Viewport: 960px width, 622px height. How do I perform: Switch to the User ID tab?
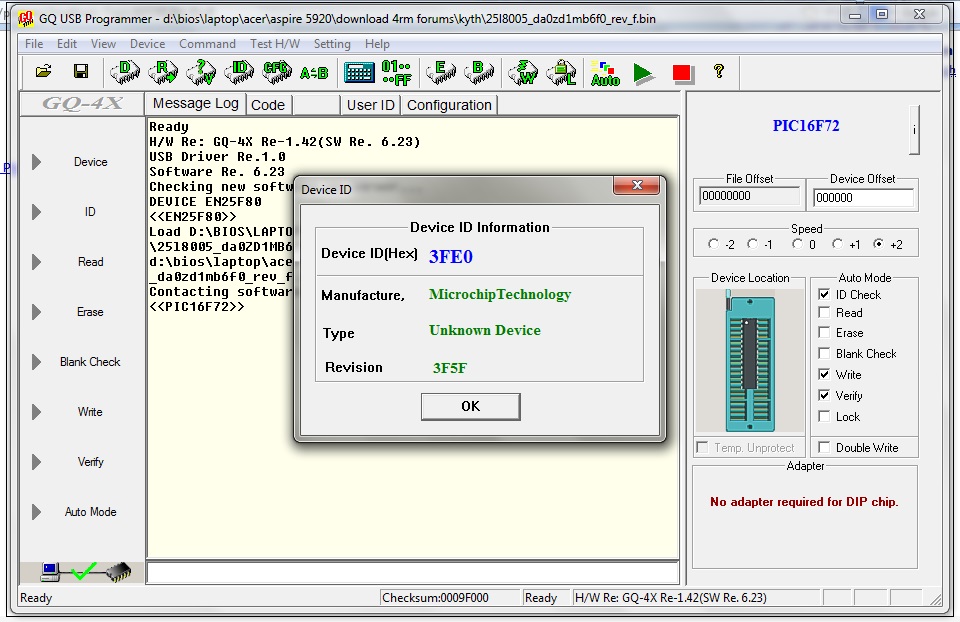tap(370, 105)
